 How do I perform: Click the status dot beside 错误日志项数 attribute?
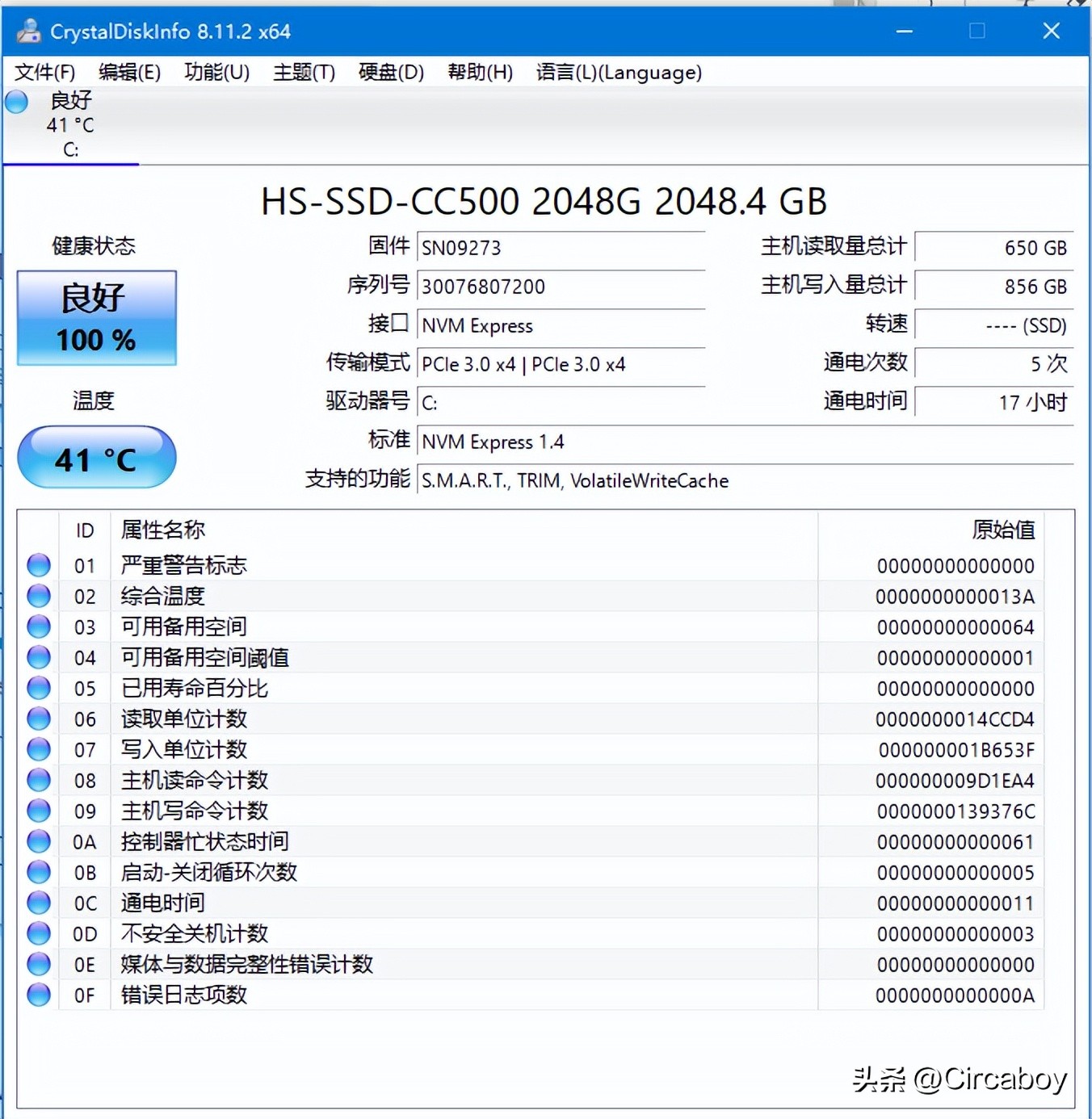38,995
